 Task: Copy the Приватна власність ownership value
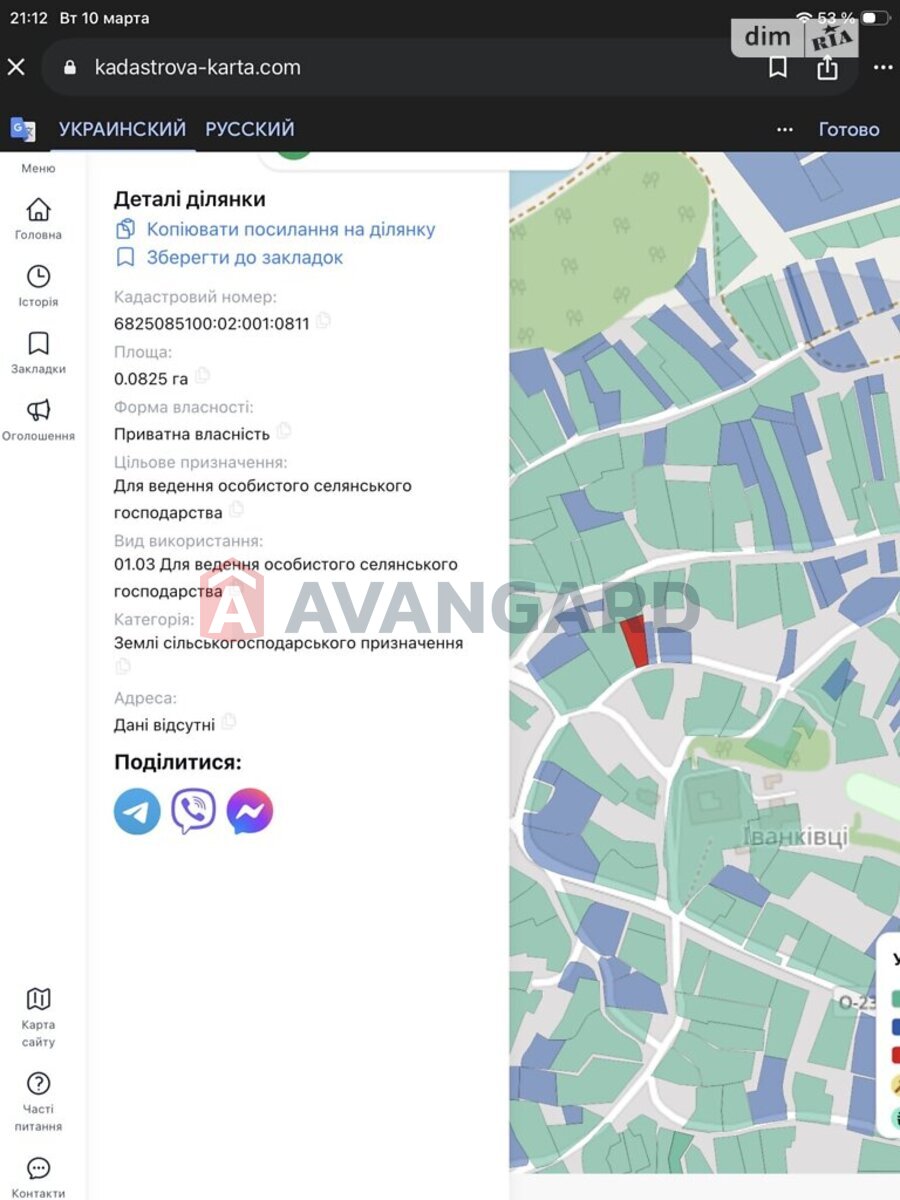click(x=284, y=431)
